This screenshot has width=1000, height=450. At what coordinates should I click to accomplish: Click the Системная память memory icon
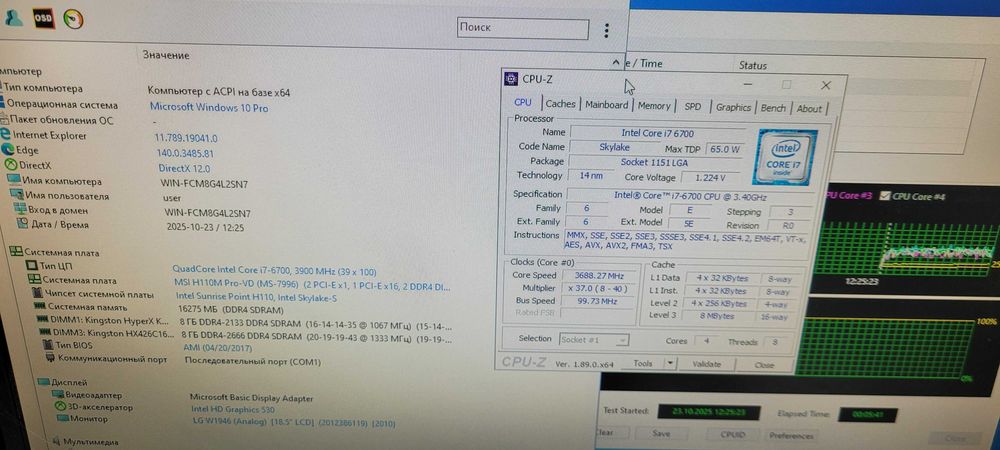pos(40,306)
